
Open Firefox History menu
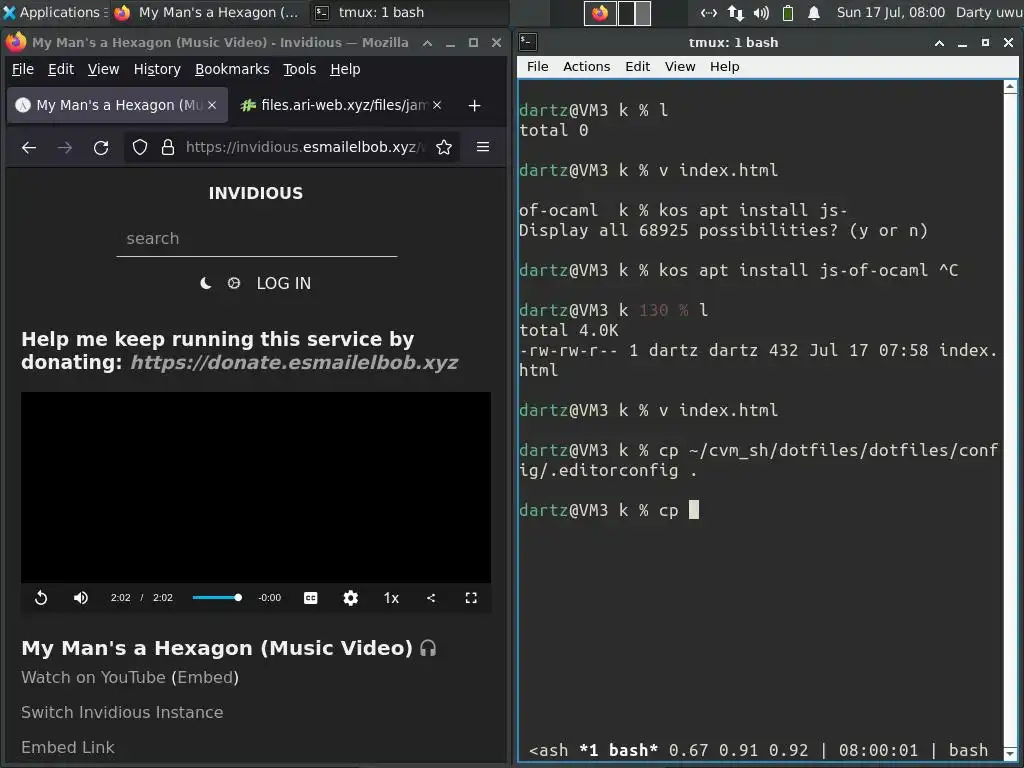pos(157,69)
